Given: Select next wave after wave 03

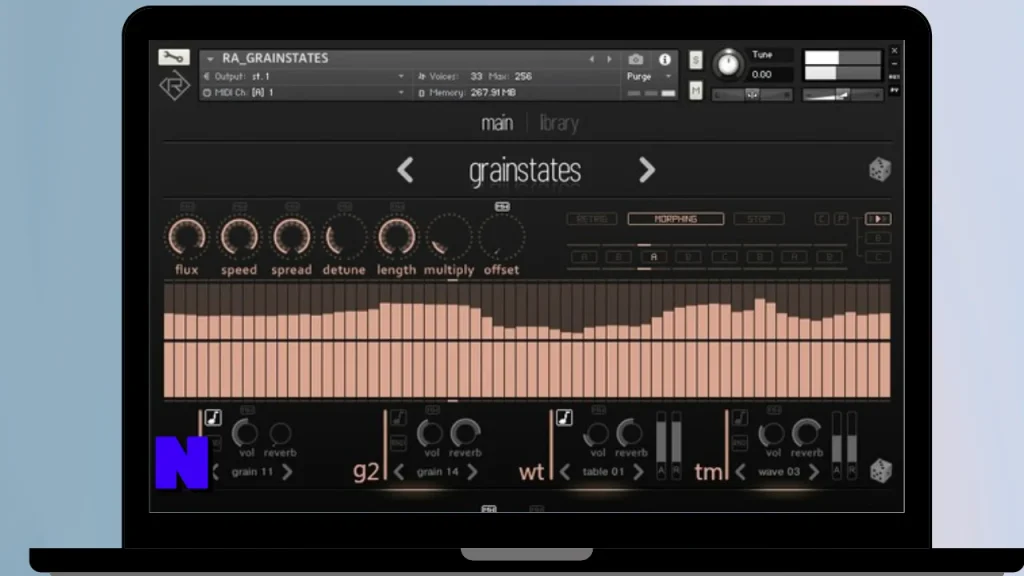Looking at the screenshot, I should [814, 472].
